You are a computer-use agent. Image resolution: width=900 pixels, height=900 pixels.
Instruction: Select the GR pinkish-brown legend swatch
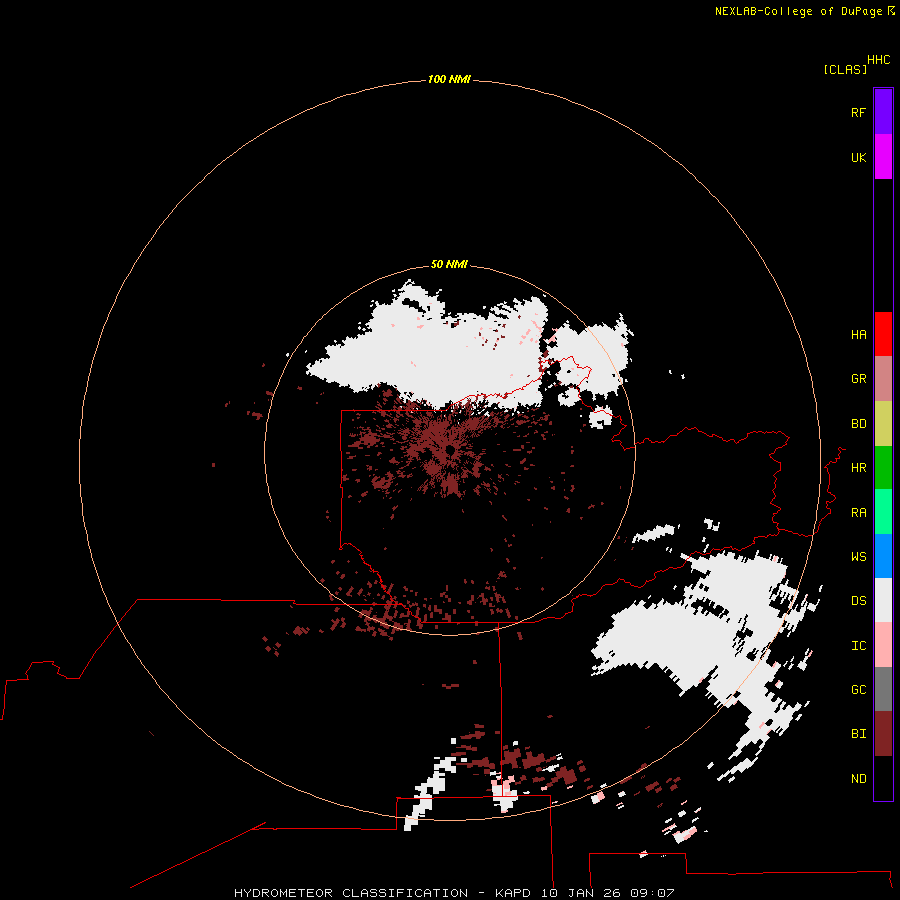coord(883,379)
